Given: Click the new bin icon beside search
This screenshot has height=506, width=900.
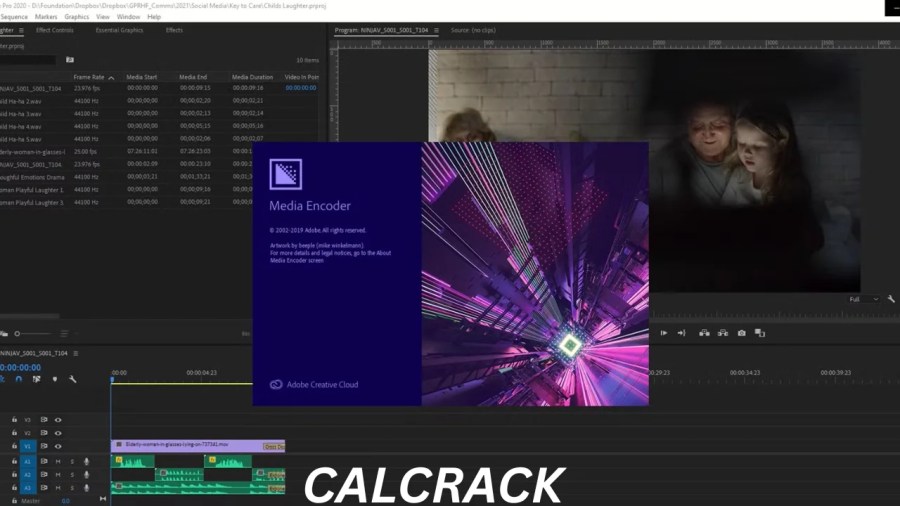Looking at the screenshot, I should pos(70,60).
